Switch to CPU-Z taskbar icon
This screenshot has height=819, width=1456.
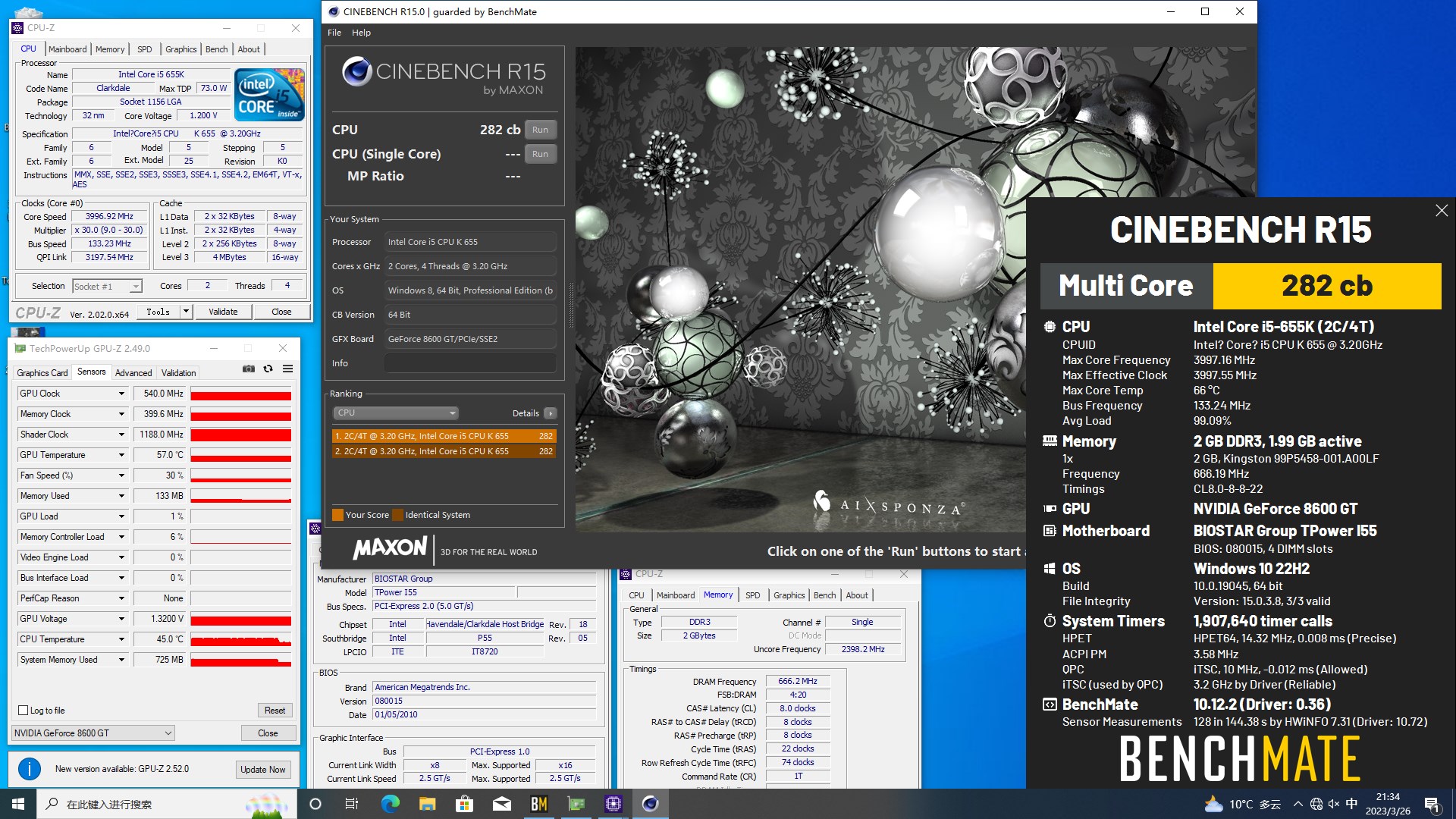tap(613, 804)
